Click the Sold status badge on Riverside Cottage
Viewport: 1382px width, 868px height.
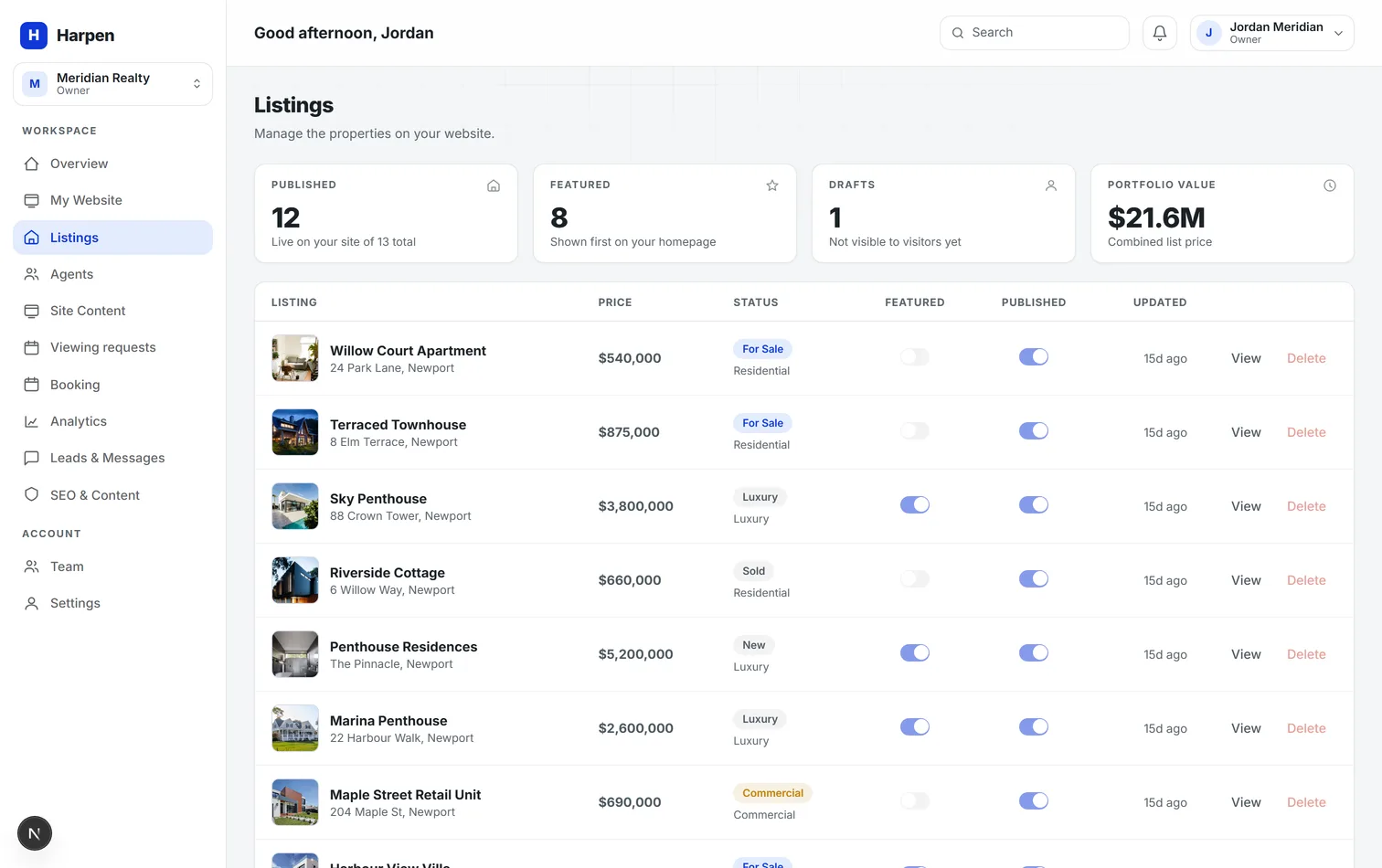tap(754, 571)
